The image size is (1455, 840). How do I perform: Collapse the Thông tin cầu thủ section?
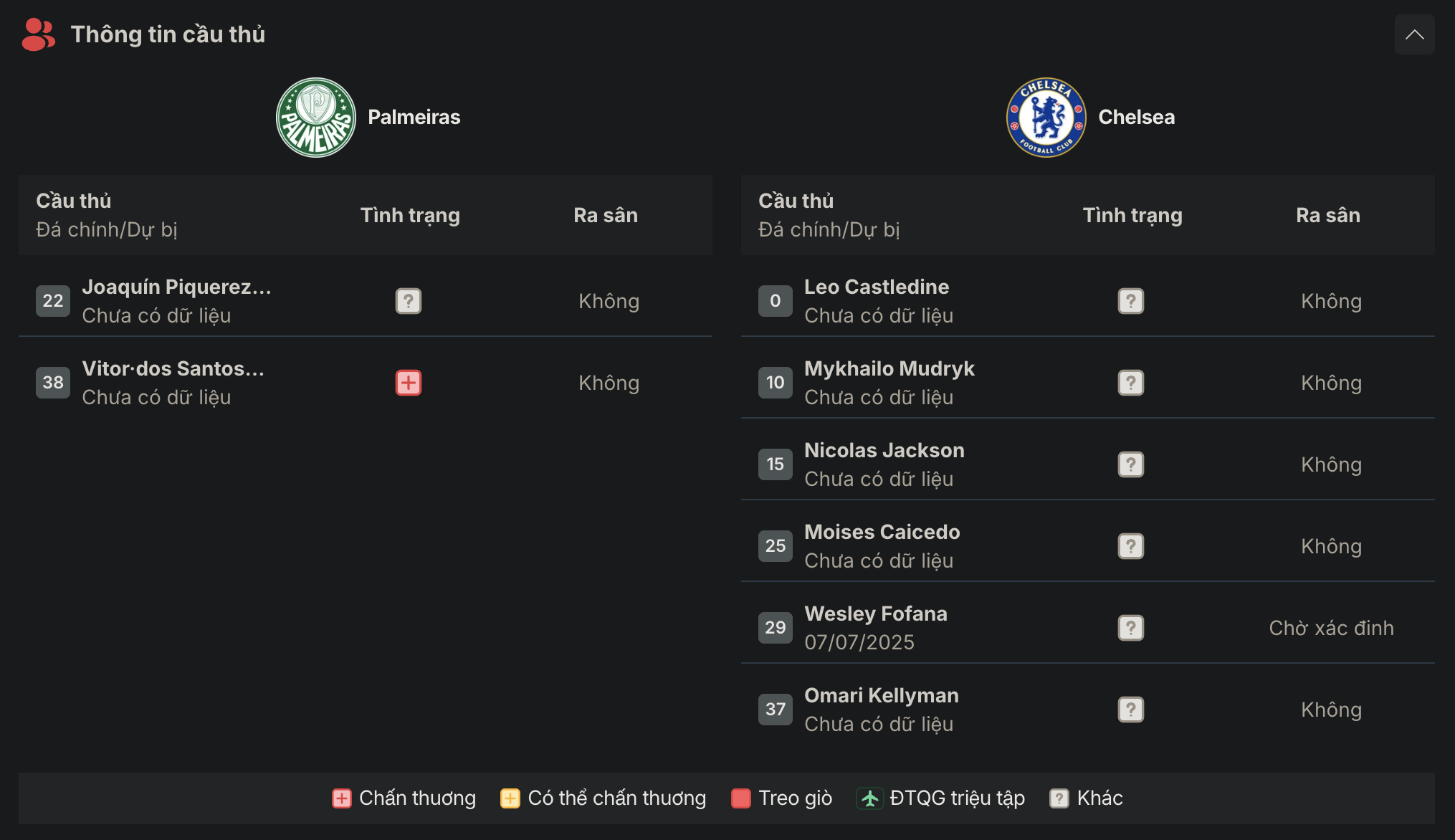1414,34
